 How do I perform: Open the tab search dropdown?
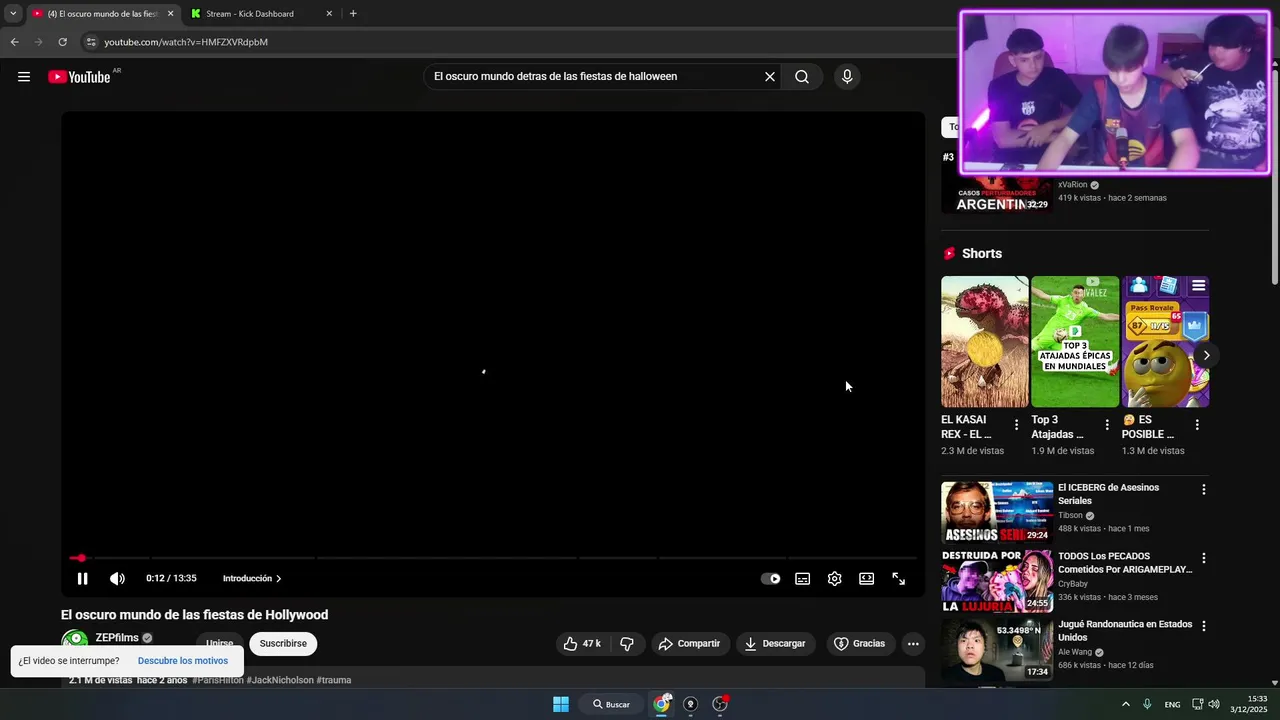13,14
